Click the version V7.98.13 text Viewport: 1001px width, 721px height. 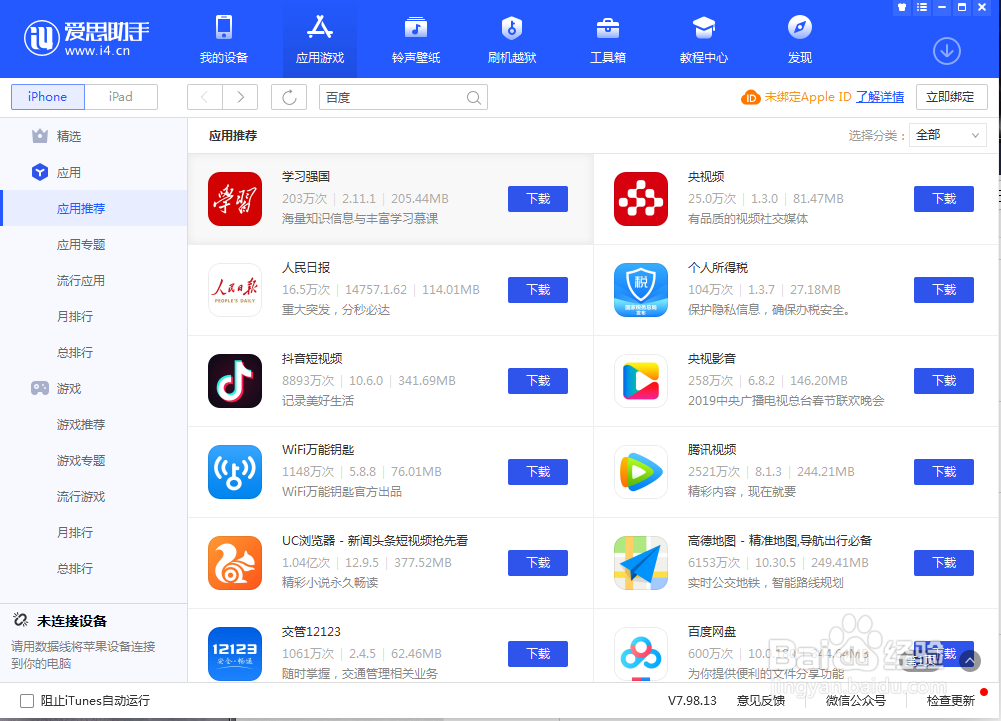(692, 701)
